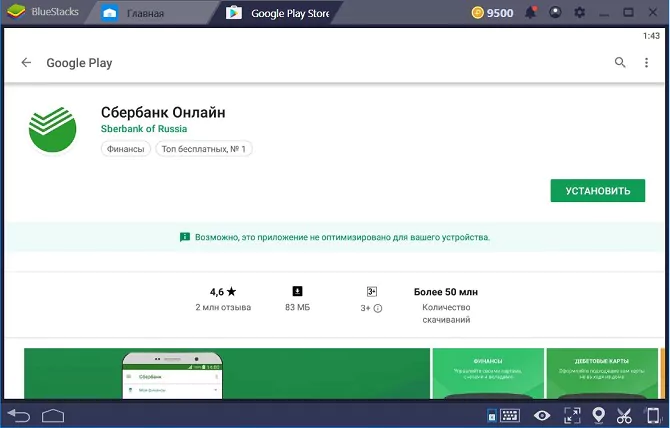The height and width of the screenshot is (428, 670).
Task: Open the Sberbank of Russia developer link
Action: (144, 129)
